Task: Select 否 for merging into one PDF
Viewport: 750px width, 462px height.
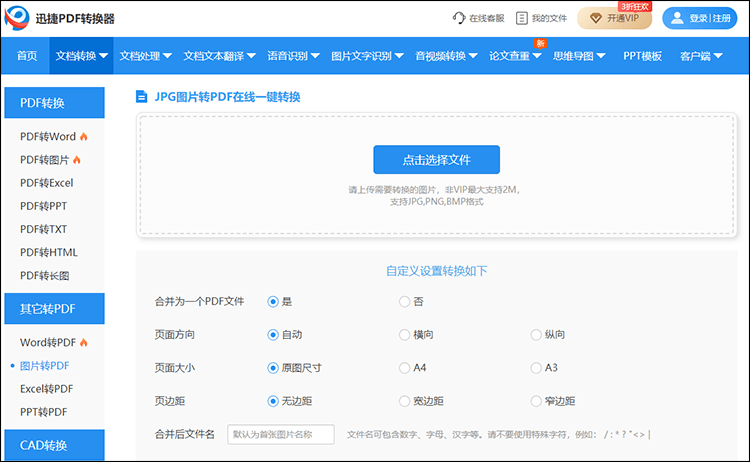Action: [x=404, y=301]
